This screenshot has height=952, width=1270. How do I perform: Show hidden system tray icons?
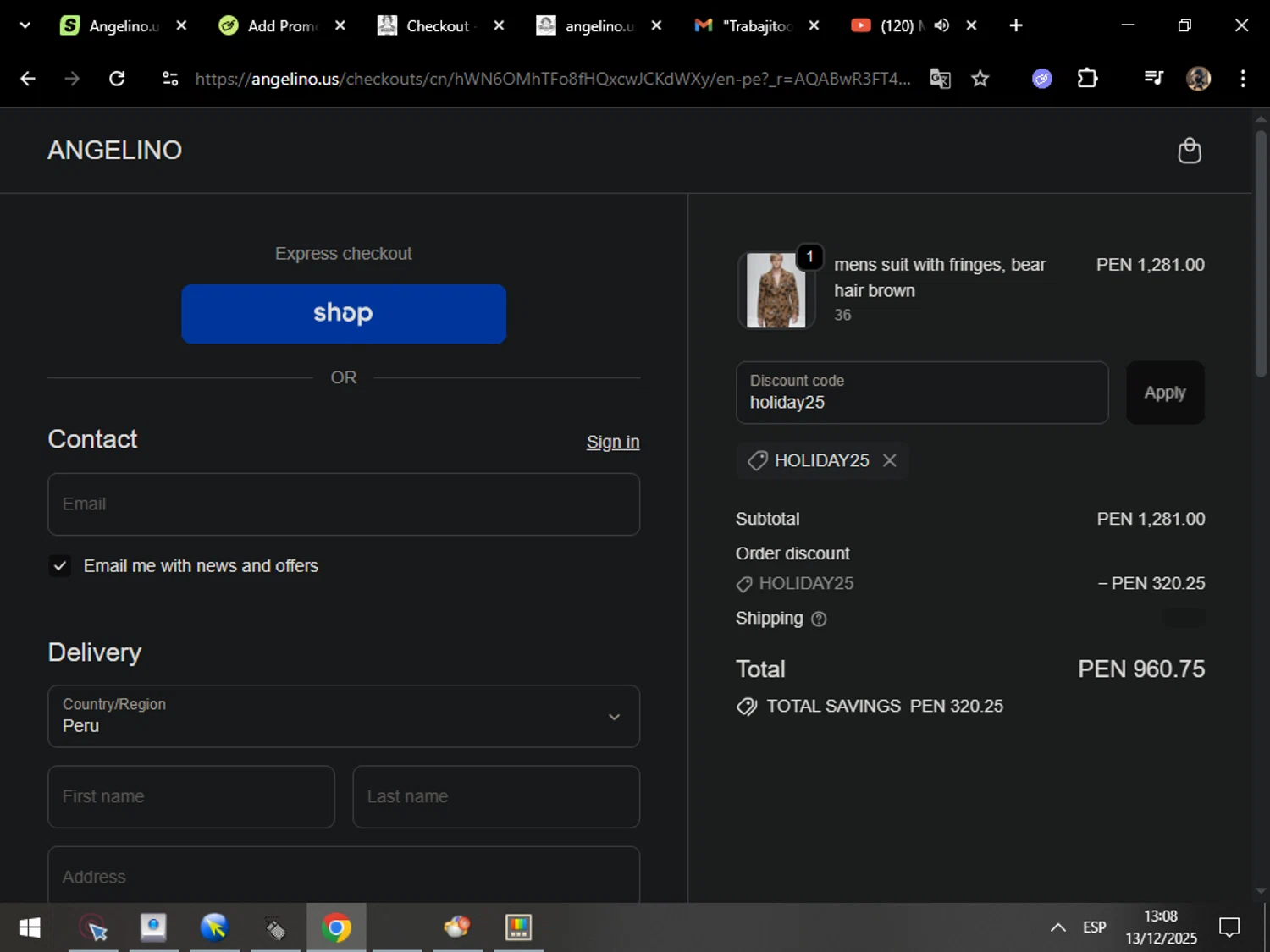click(x=1058, y=927)
